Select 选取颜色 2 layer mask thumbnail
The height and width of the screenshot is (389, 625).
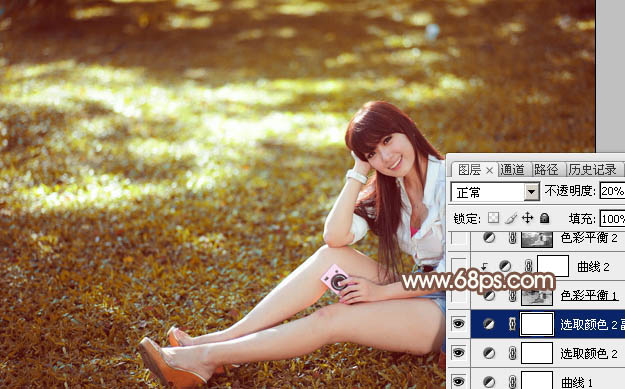537,353
